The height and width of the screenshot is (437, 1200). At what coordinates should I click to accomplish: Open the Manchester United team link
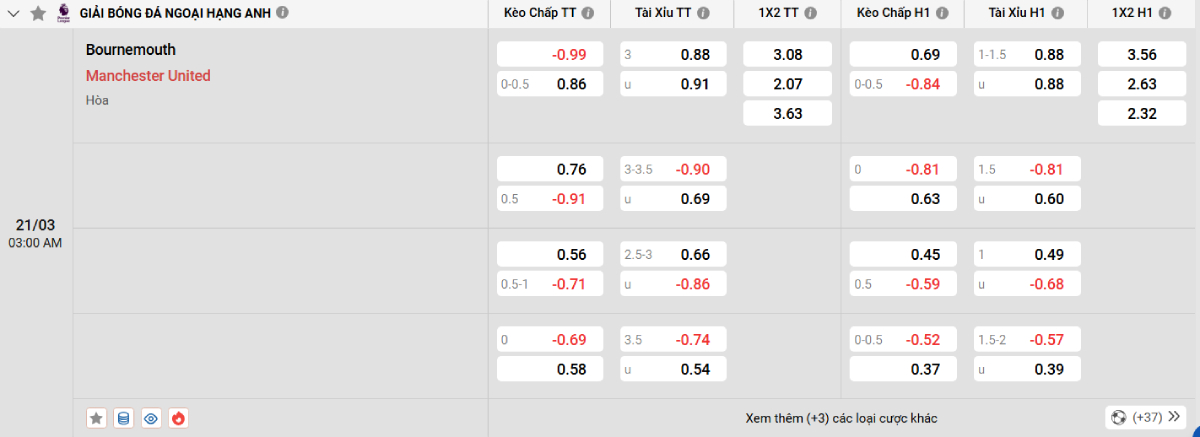148,76
